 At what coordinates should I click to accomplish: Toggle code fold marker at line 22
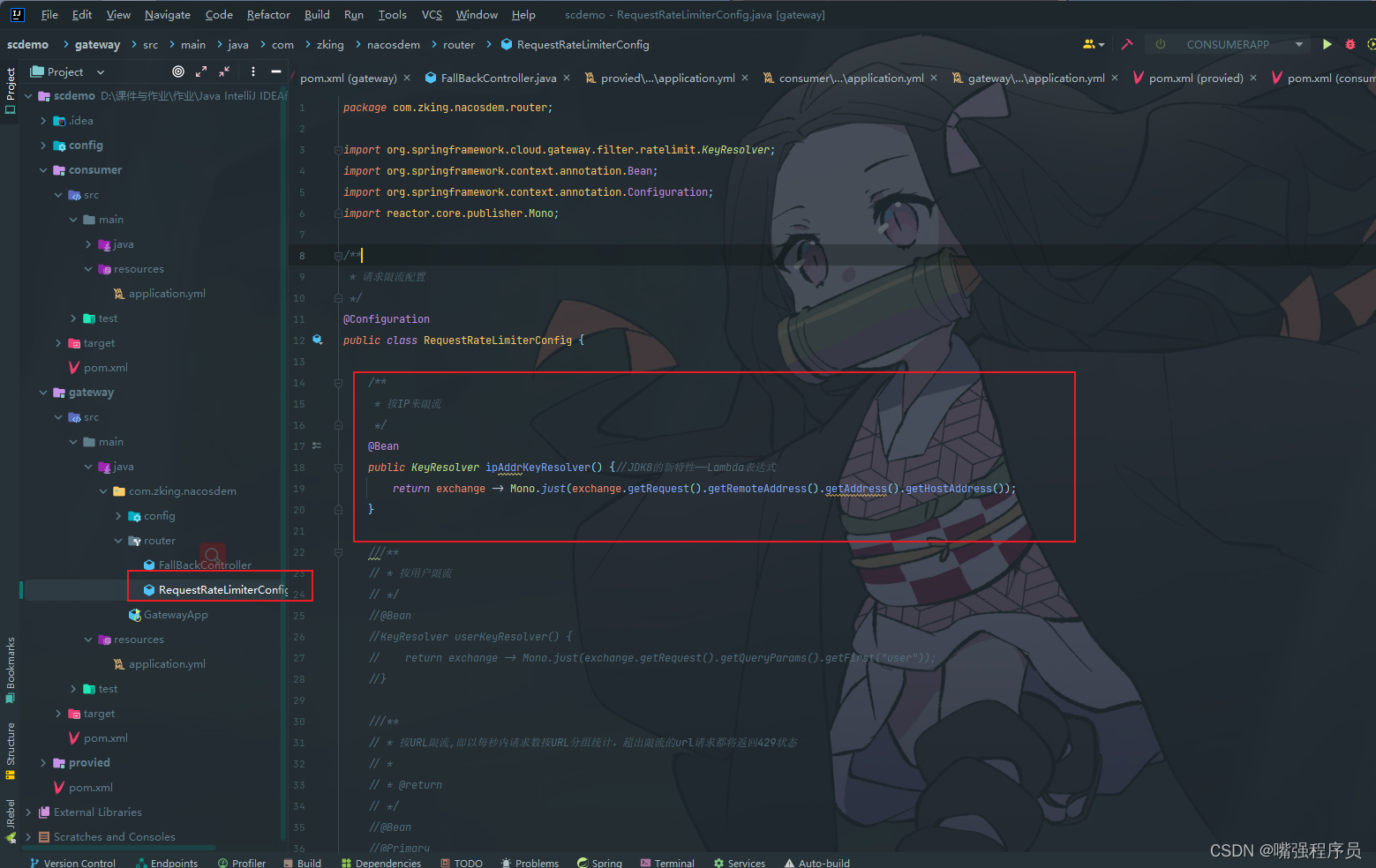click(338, 551)
